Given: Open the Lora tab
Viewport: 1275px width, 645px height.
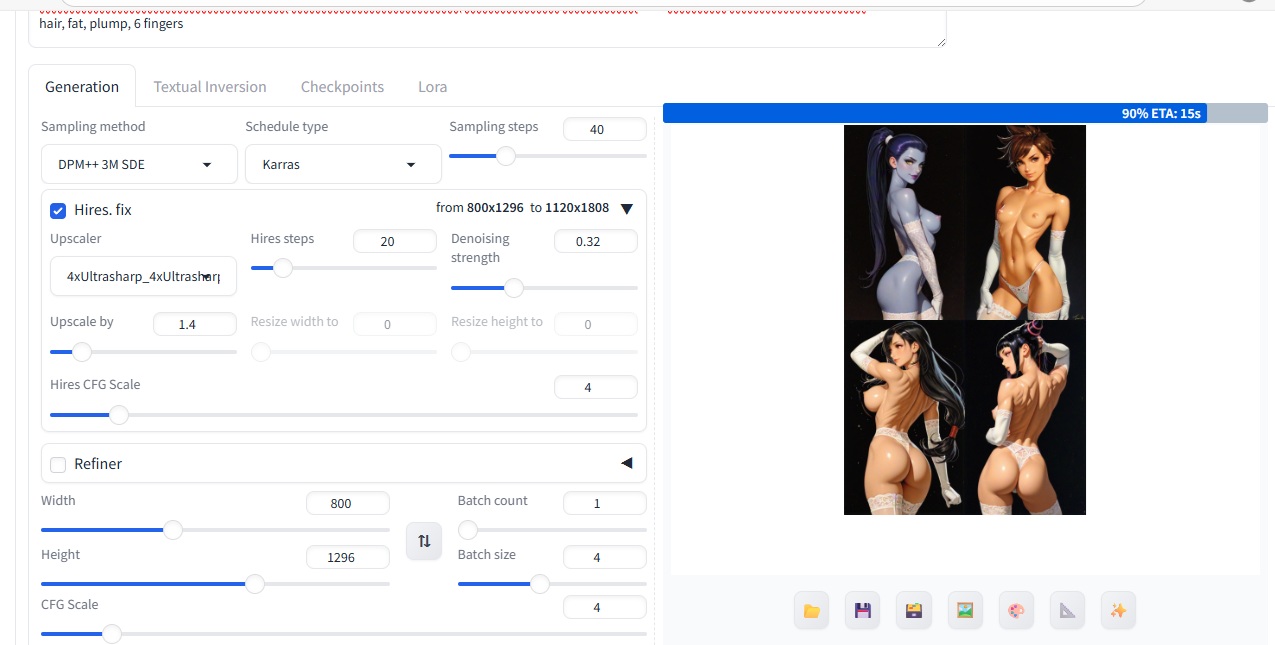Looking at the screenshot, I should (x=432, y=87).
